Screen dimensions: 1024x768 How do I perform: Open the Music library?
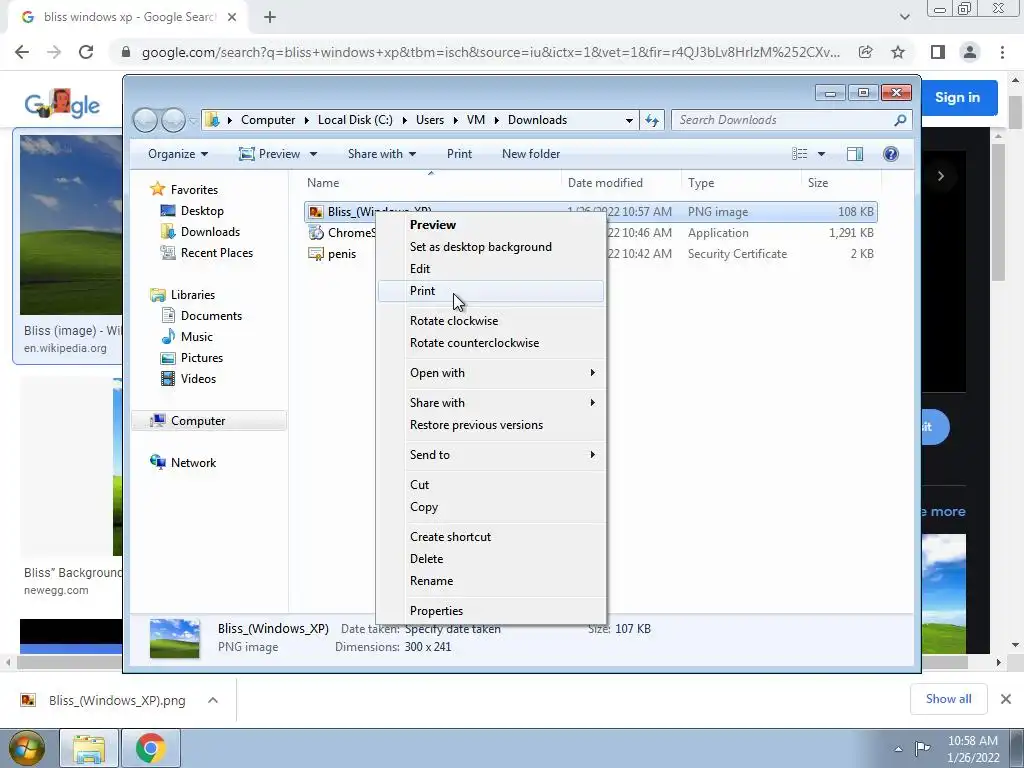(x=197, y=337)
